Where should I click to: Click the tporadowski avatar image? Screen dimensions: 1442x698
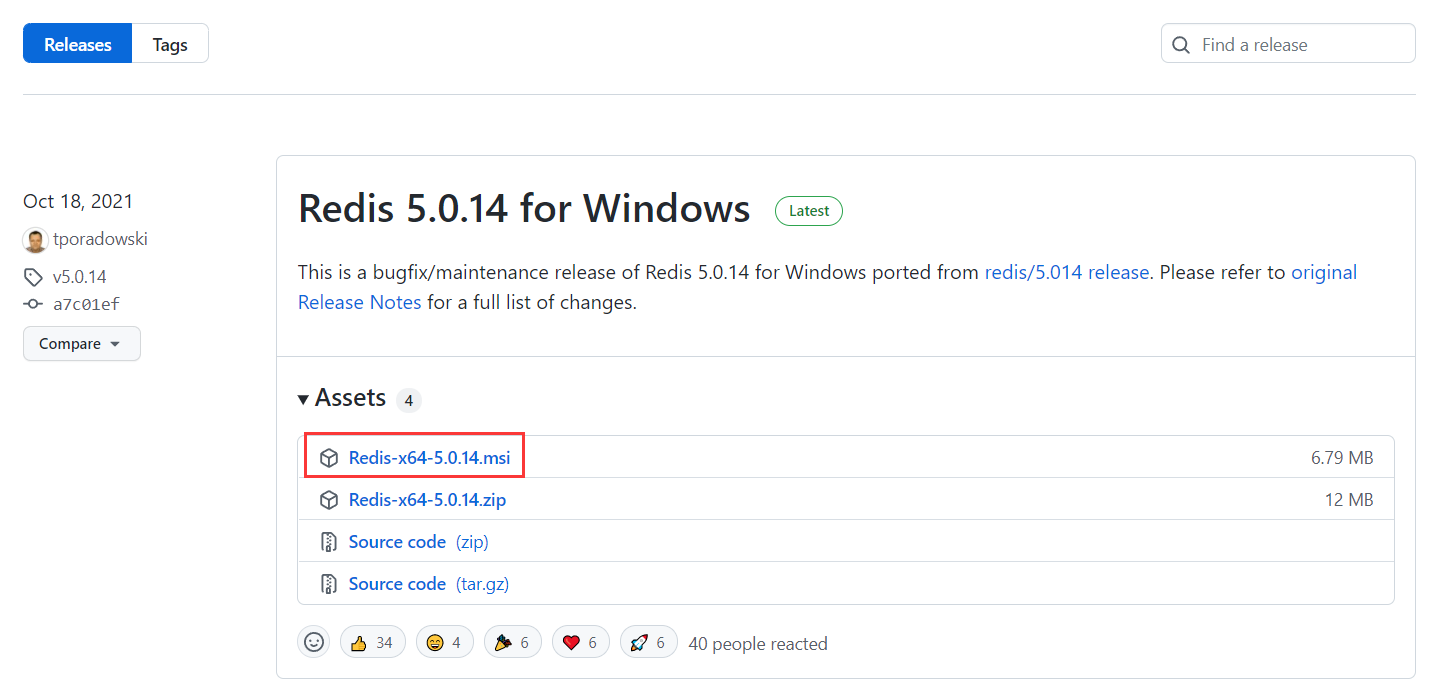(x=35, y=240)
